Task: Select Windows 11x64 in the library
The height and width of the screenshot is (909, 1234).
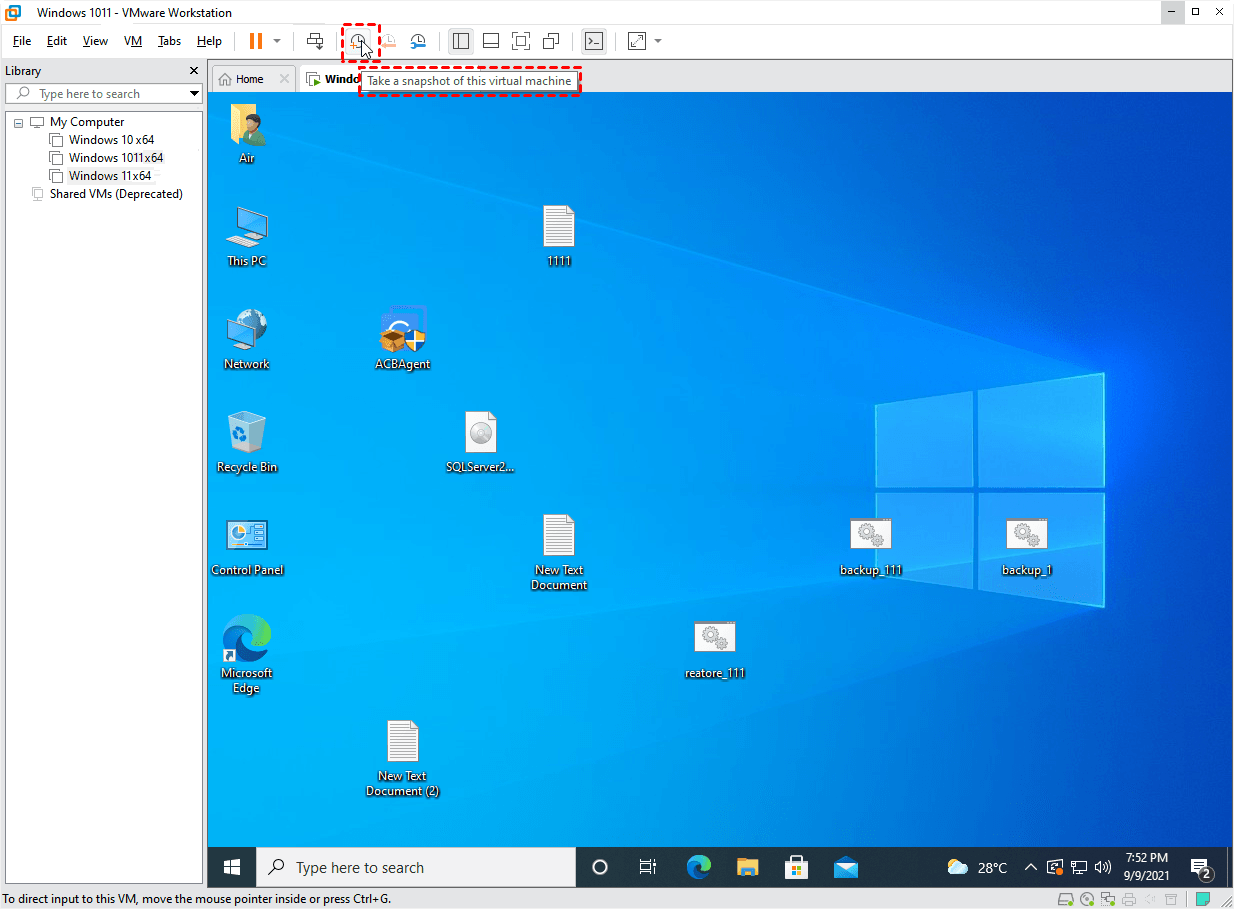Action: coord(109,176)
